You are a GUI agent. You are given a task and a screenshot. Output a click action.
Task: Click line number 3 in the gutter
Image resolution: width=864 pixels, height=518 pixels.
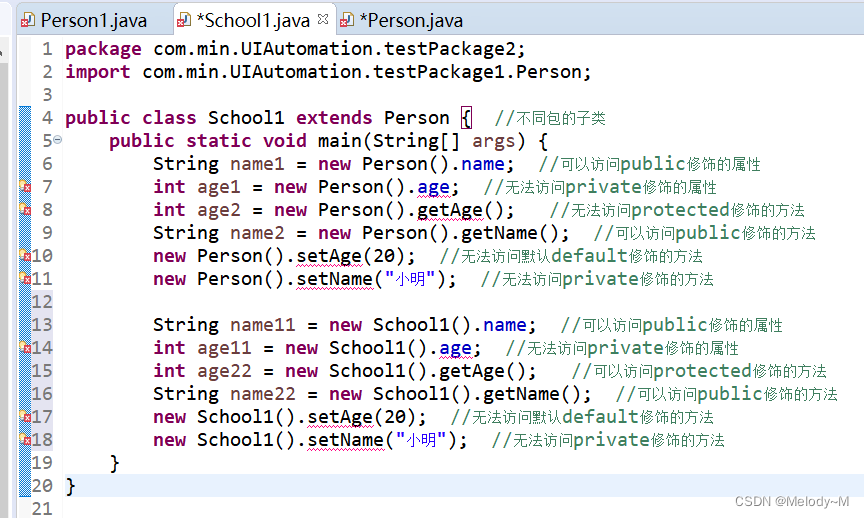point(47,95)
